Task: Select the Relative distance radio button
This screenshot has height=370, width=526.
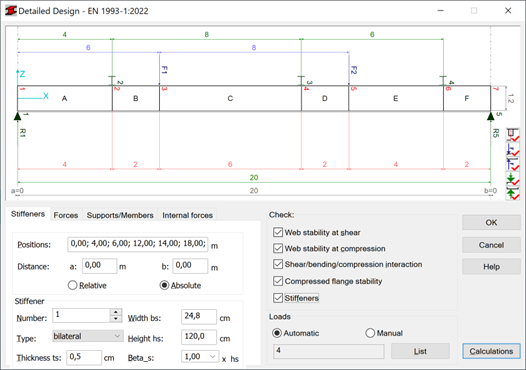Action: (72, 285)
